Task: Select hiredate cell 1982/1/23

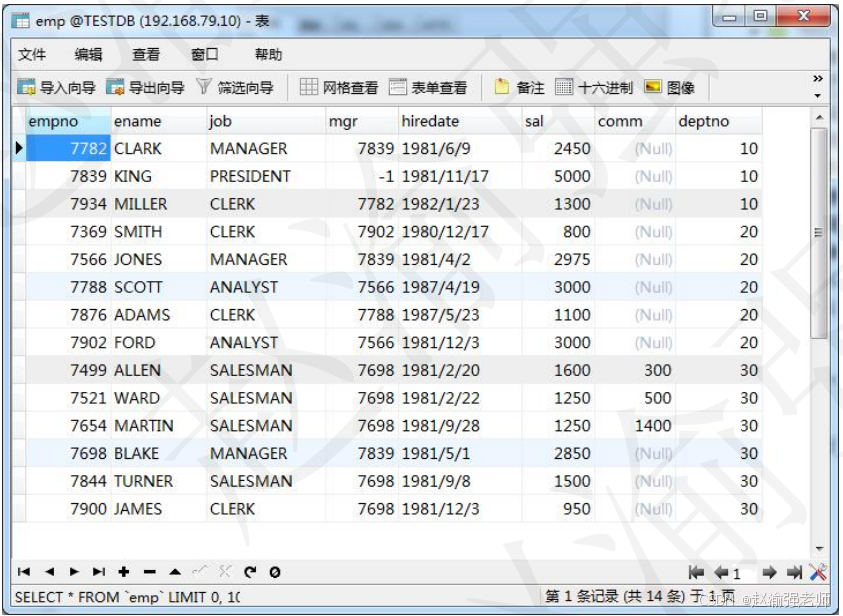Action: point(460,204)
